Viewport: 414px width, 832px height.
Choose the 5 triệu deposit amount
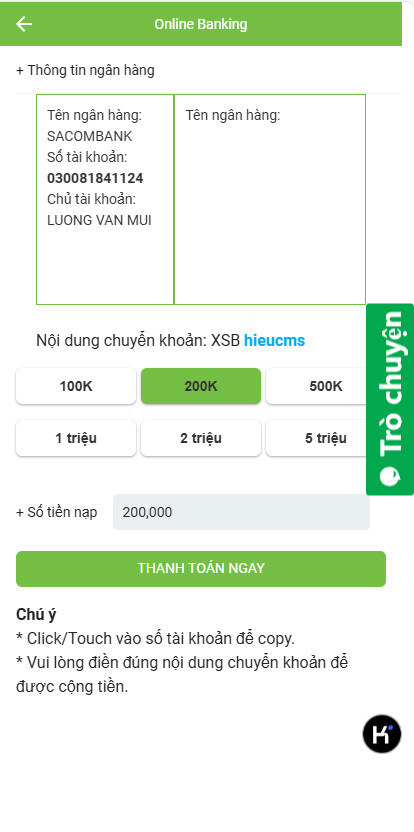pyautogui.click(x=316, y=438)
